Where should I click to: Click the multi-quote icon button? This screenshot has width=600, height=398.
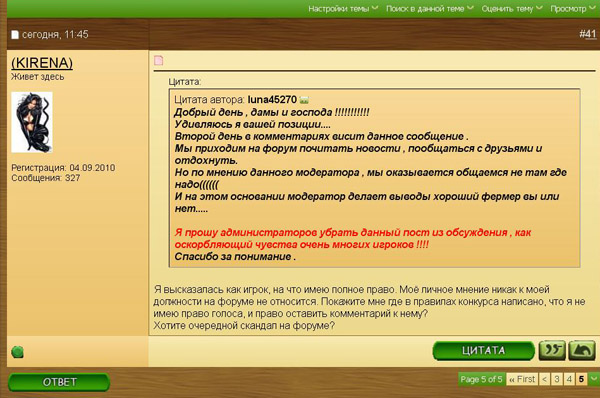[552, 350]
